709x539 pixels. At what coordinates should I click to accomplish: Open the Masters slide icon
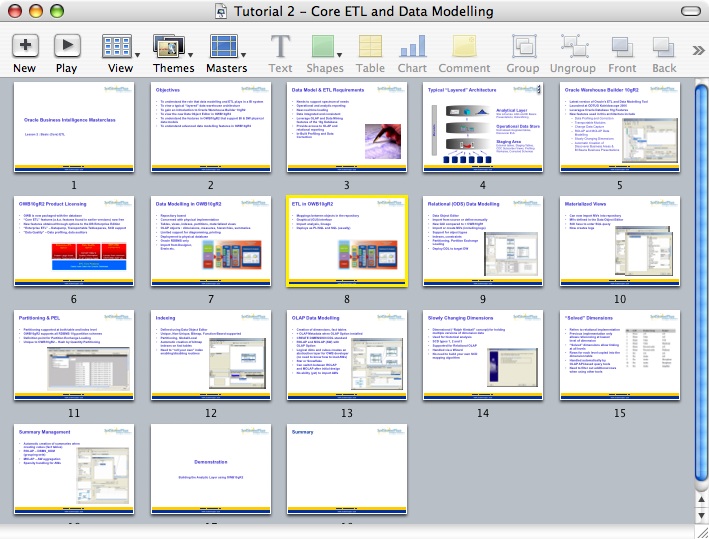224,46
